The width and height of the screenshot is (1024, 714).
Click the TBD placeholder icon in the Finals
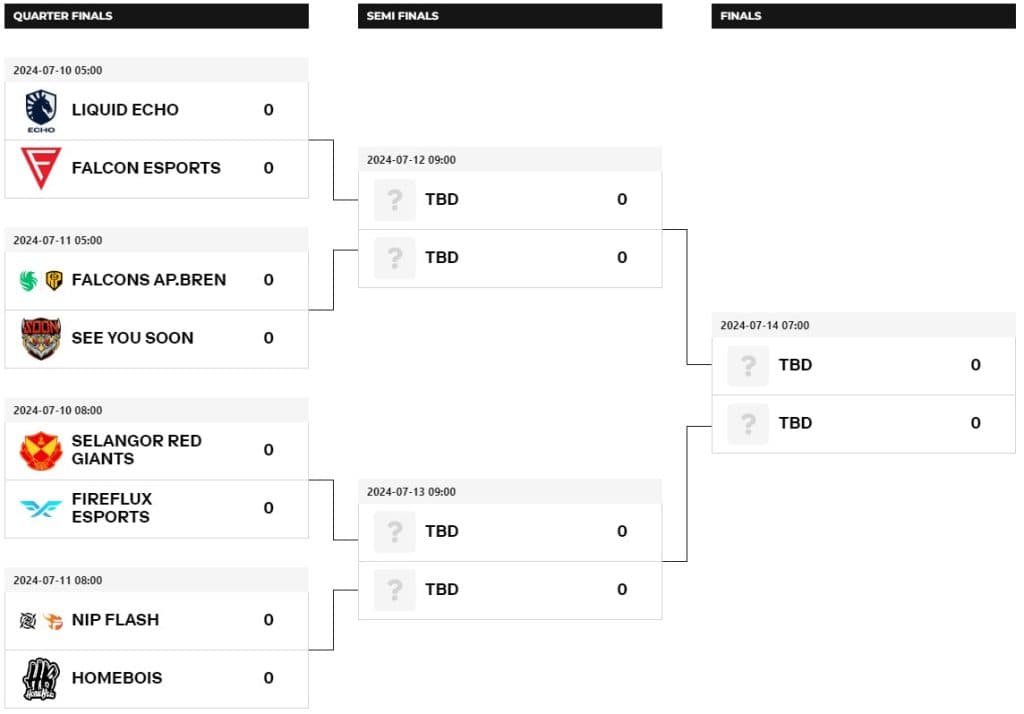(747, 365)
